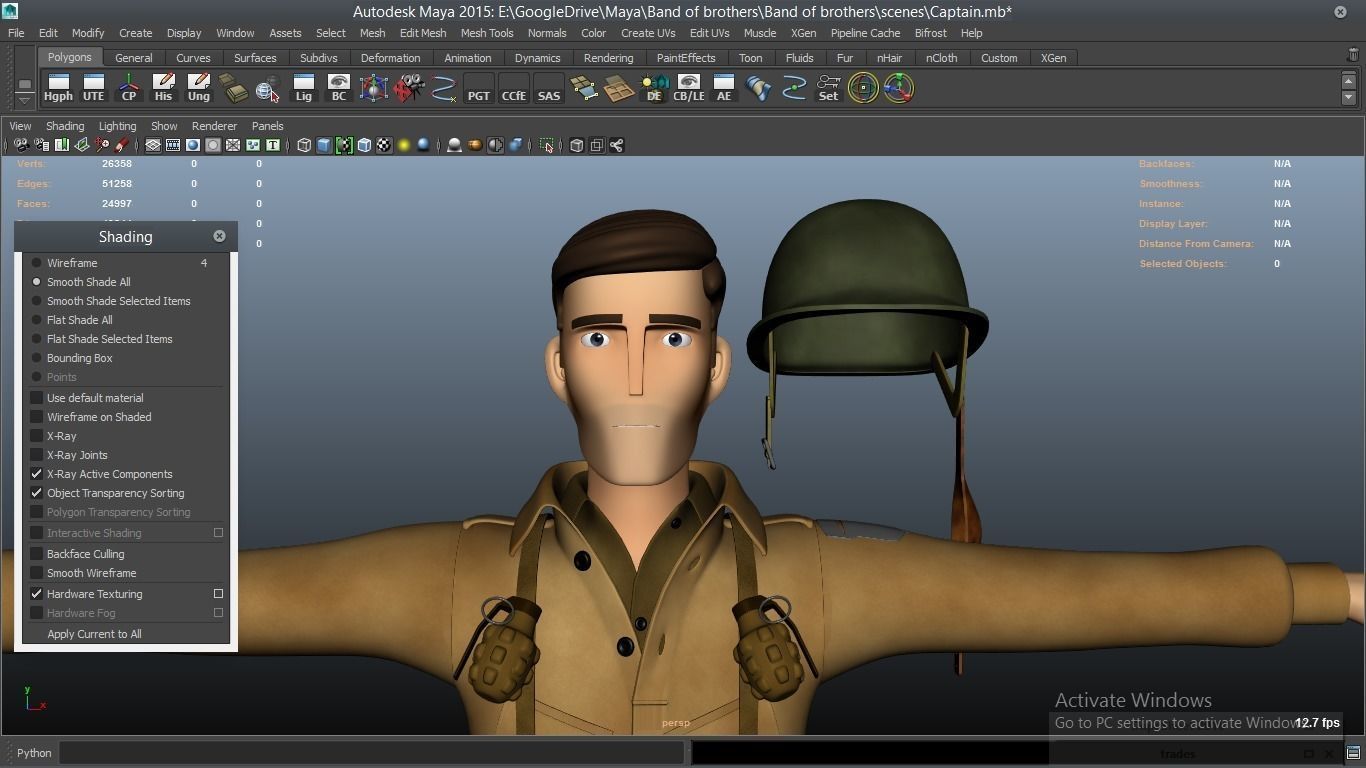
Task: Click the select camera icon in panel toolbar
Action: (21, 145)
